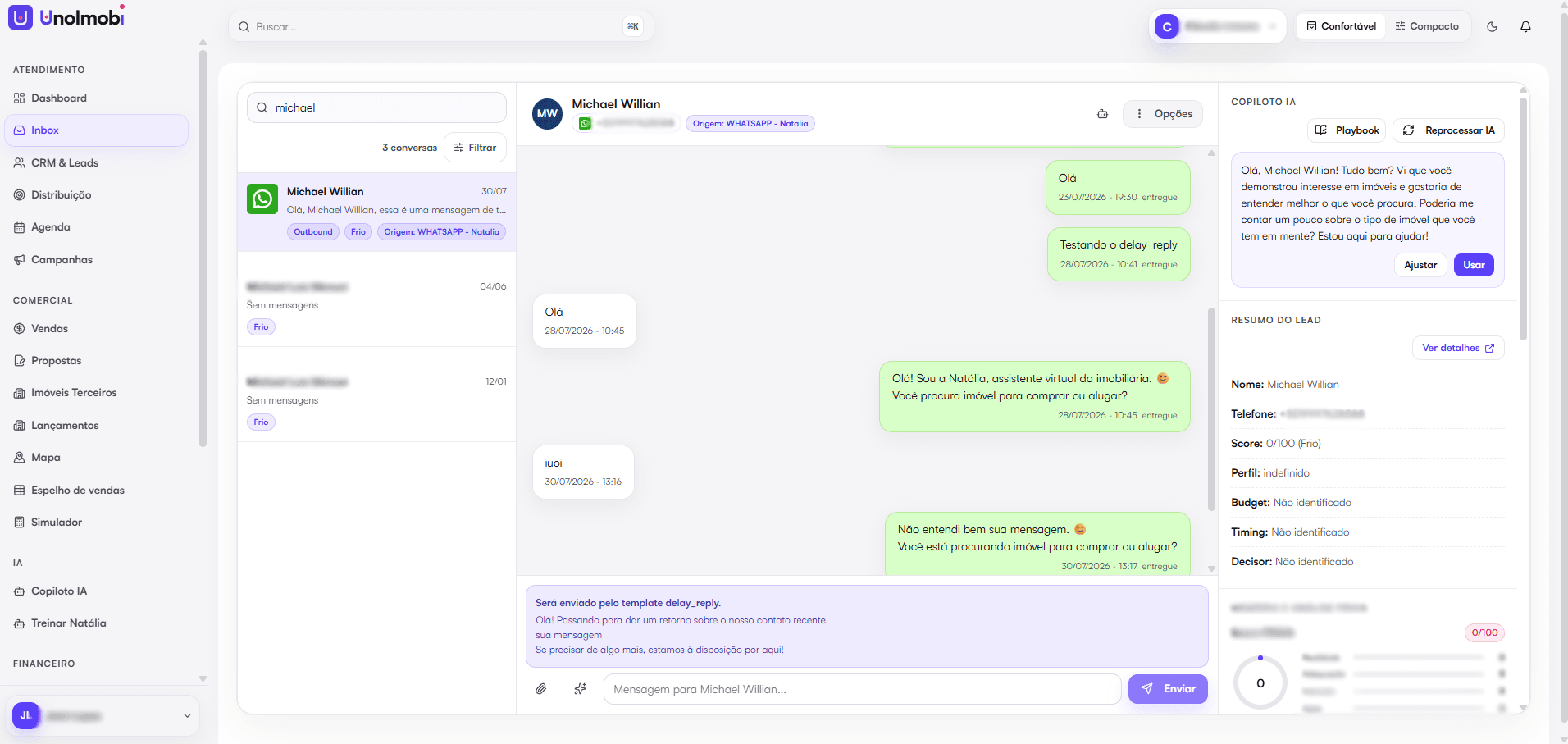This screenshot has width=1568, height=744.
Task: Click the AI sparkle icon beside message box
Action: (x=581, y=689)
